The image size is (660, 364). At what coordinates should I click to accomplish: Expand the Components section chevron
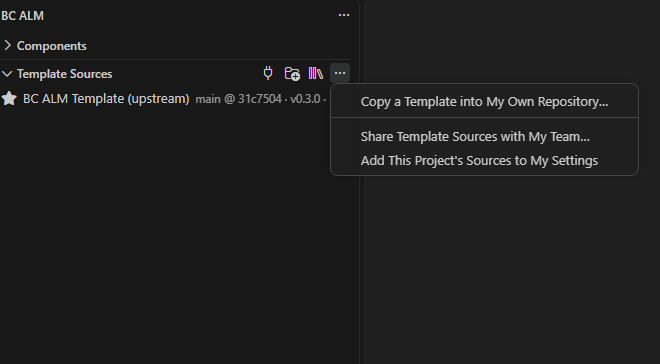tap(7, 45)
